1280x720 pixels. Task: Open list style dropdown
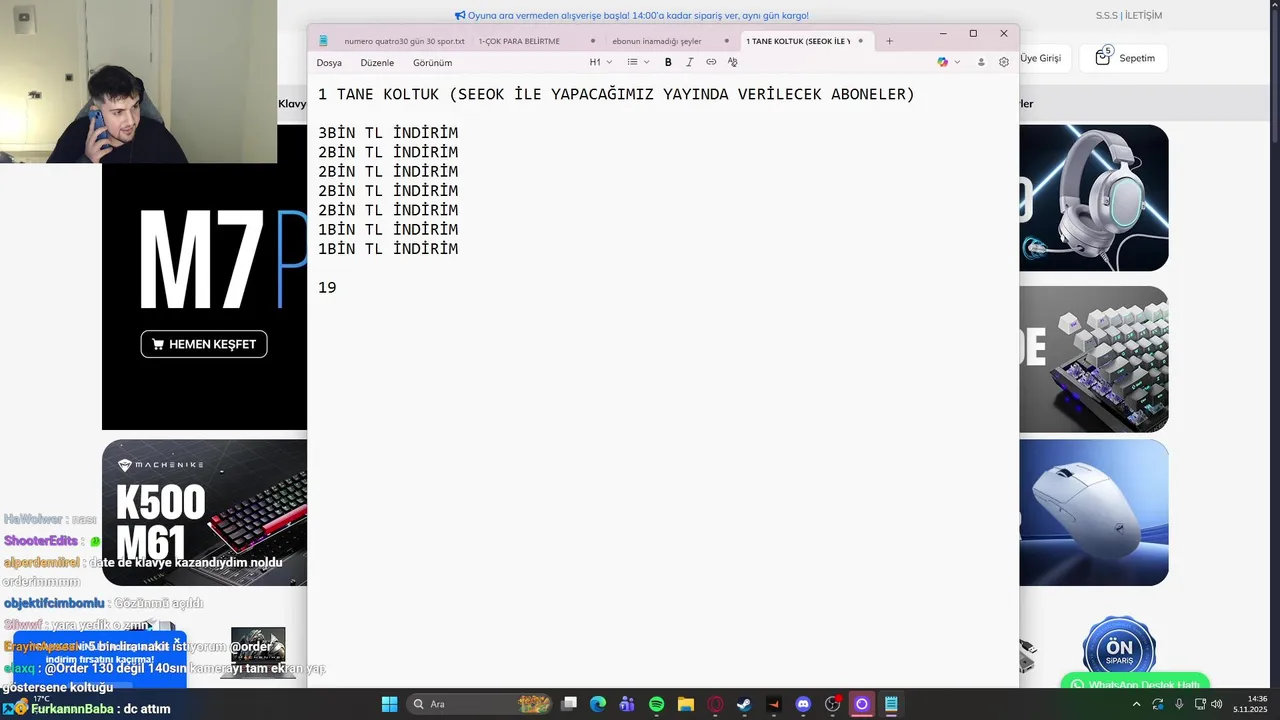[638, 62]
